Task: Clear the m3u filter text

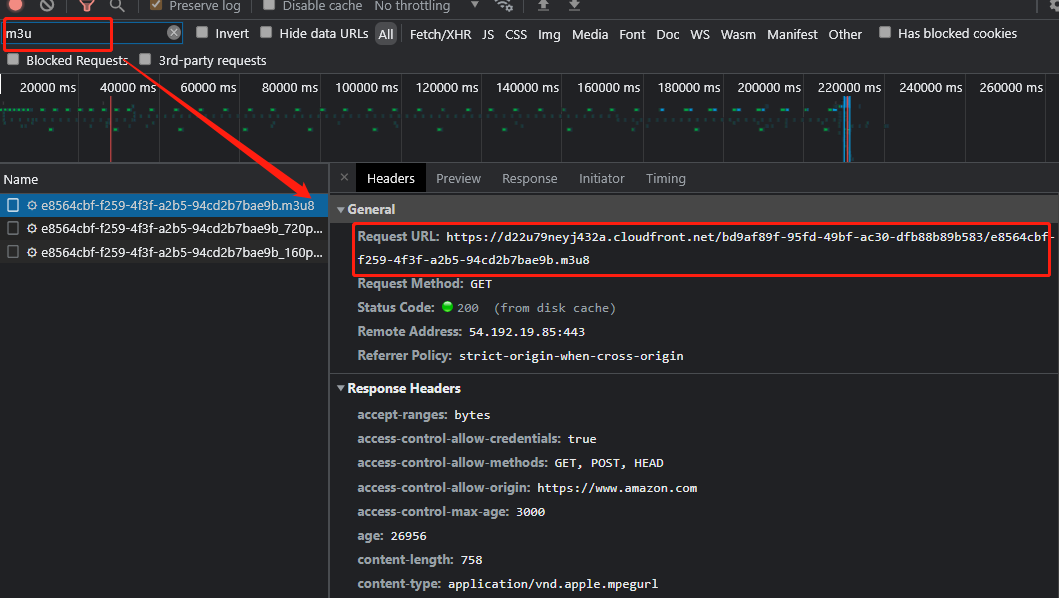Action: (x=174, y=32)
